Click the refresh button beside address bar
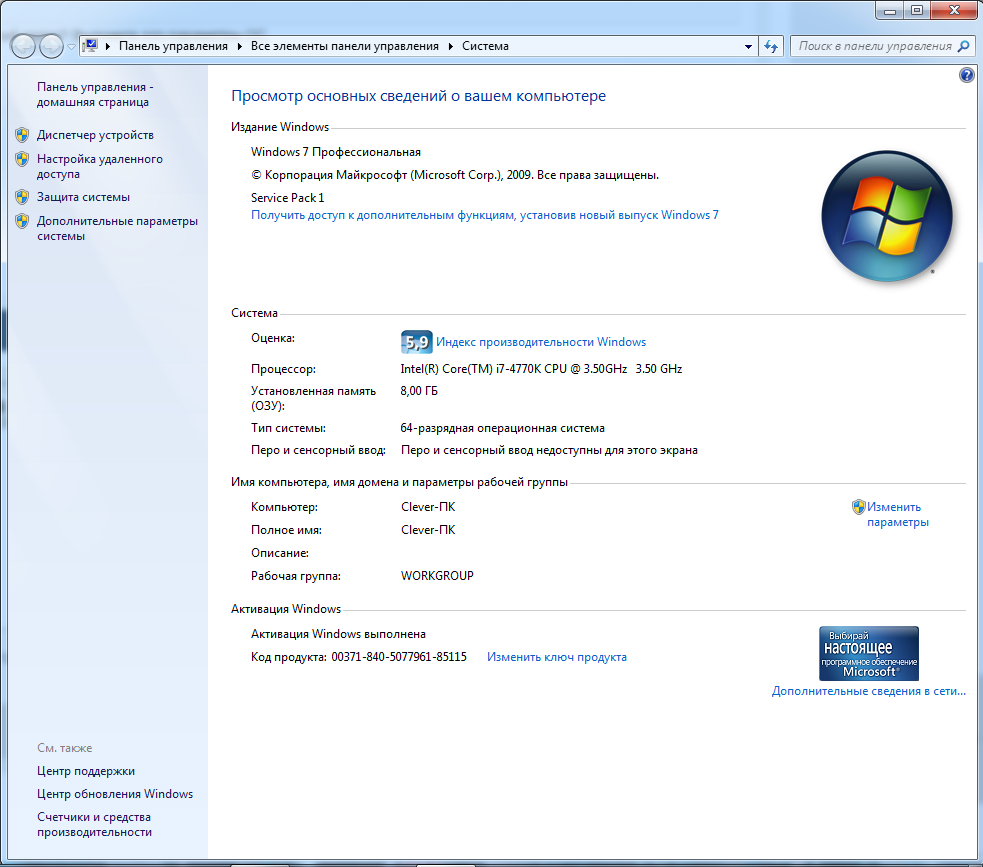 [x=771, y=46]
